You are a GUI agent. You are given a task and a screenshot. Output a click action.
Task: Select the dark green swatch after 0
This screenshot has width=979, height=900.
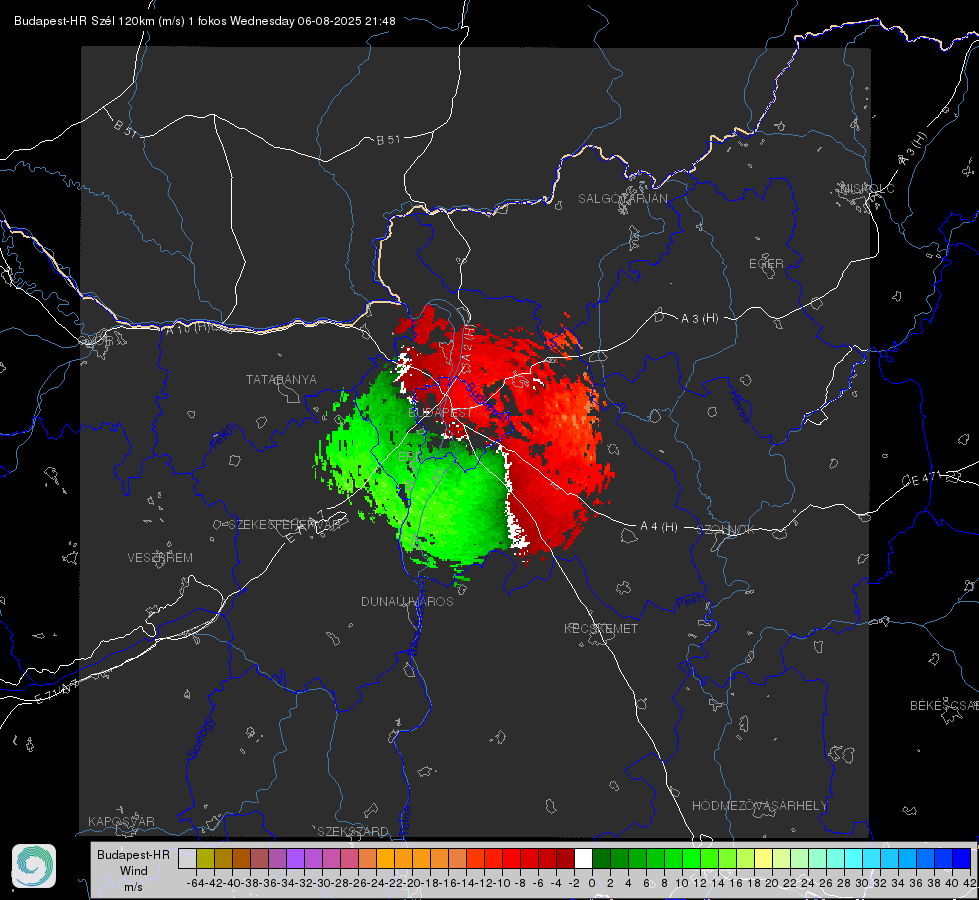click(601, 858)
